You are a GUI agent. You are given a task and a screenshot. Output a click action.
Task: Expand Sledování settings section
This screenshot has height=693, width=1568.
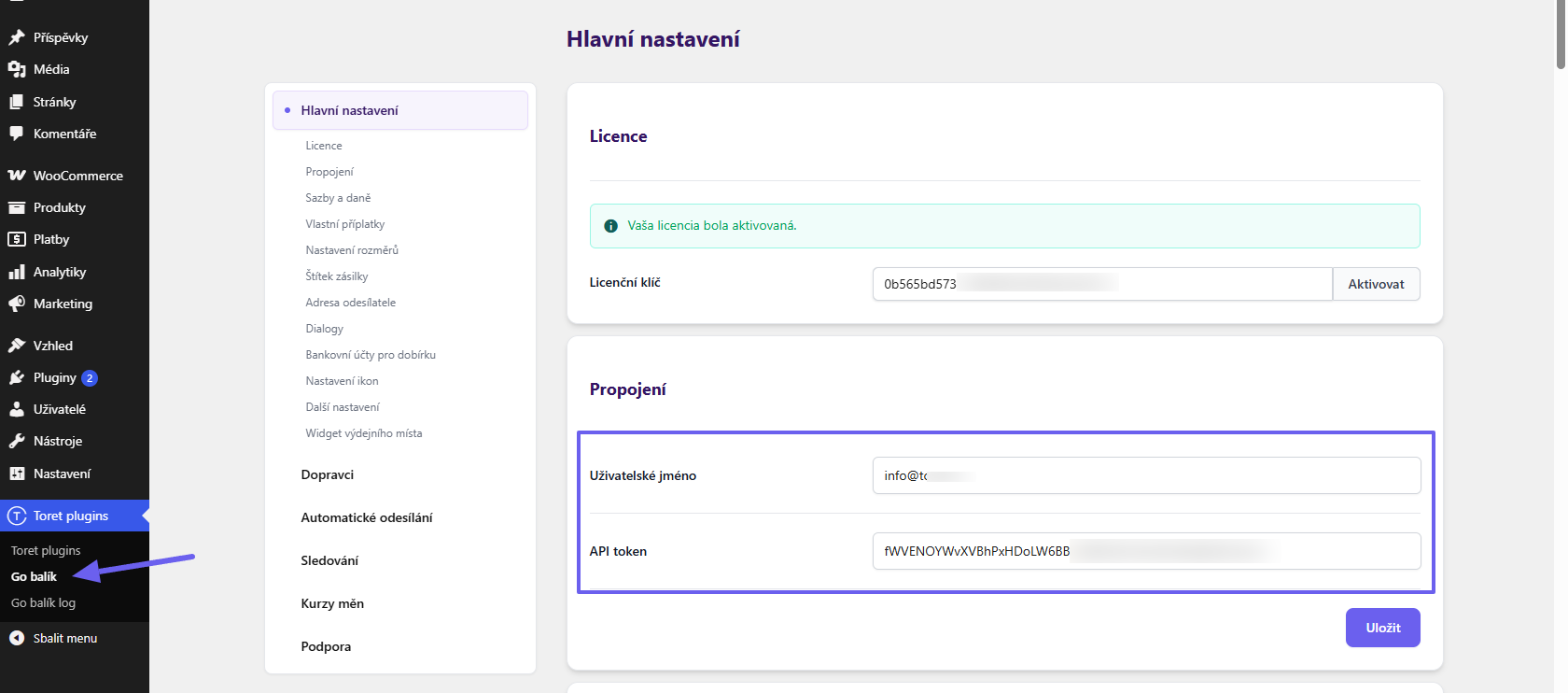pyautogui.click(x=329, y=560)
